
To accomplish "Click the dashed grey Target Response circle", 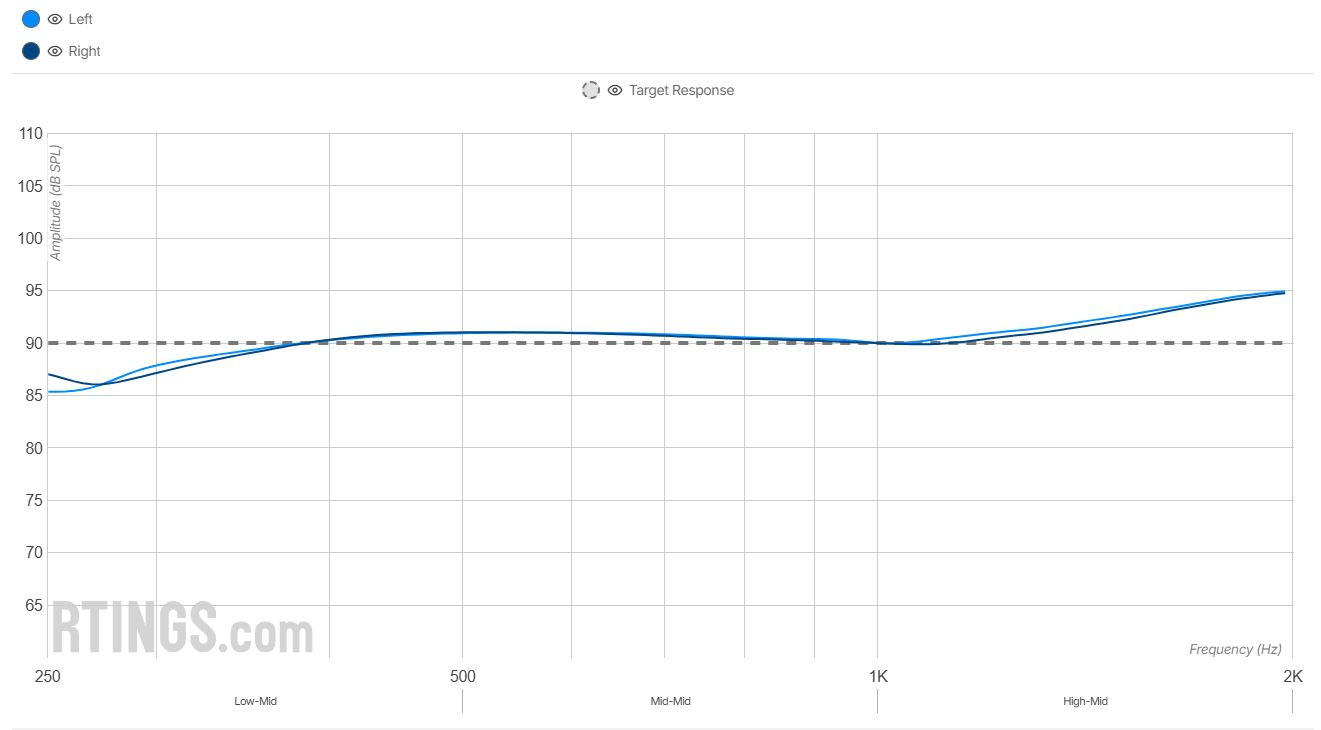I will [x=591, y=90].
